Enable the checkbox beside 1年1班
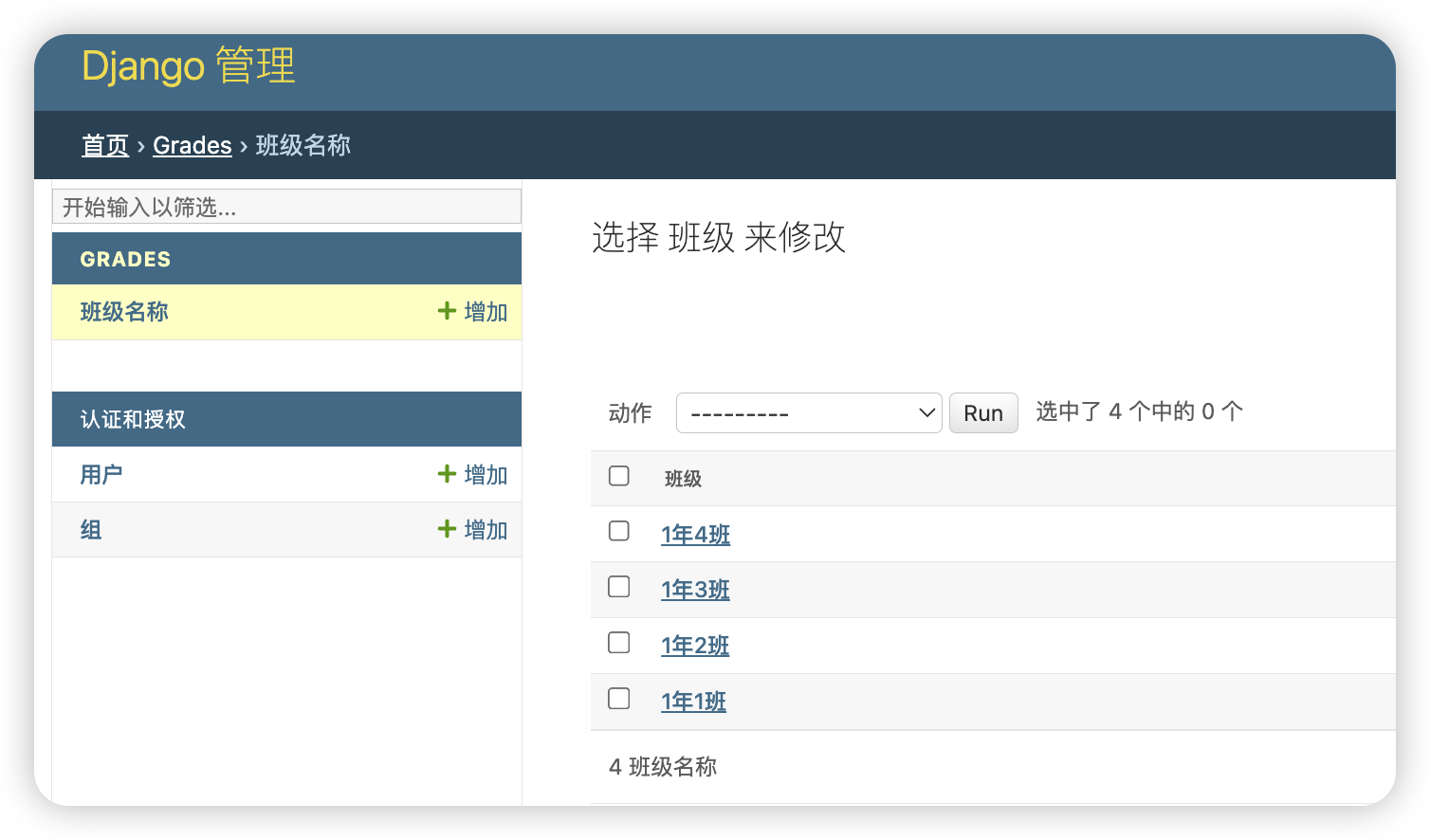This screenshot has width=1430, height=840. pyautogui.click(x=619, y=699)
